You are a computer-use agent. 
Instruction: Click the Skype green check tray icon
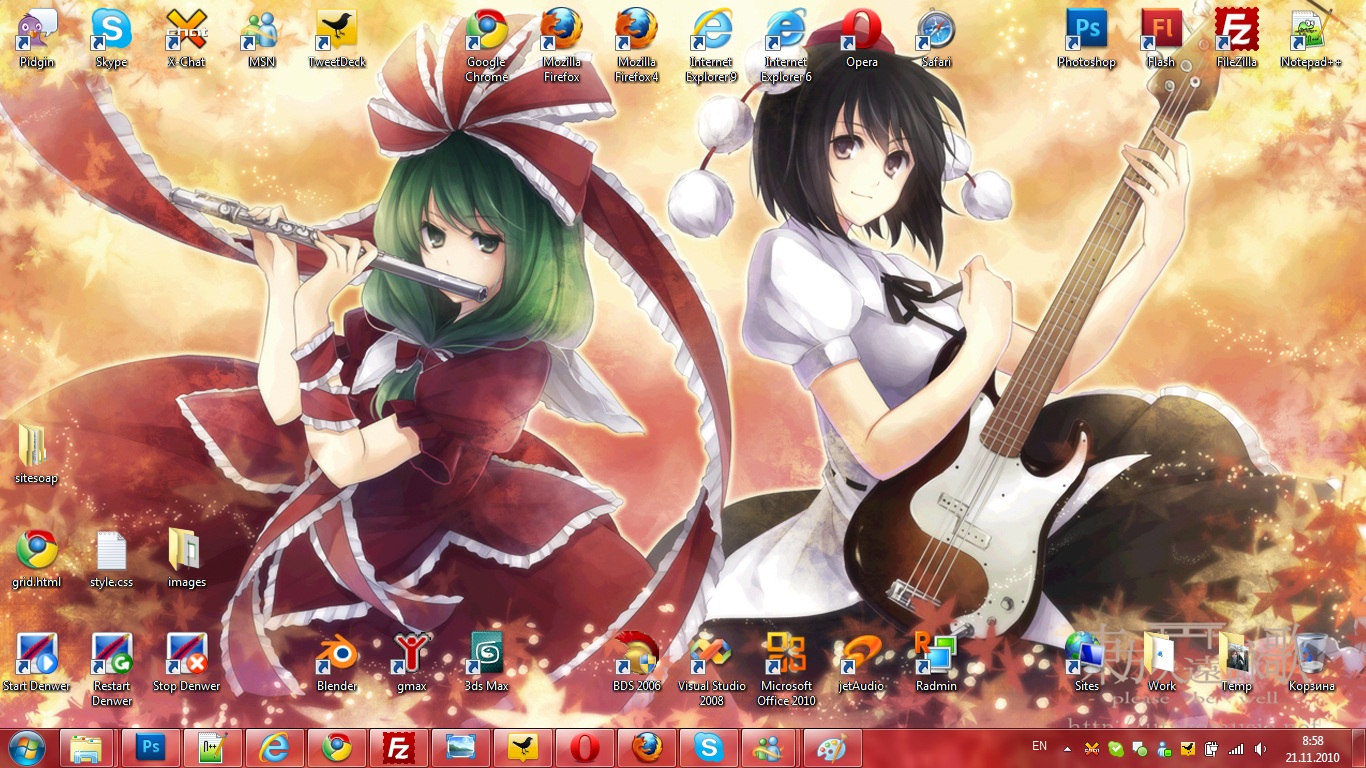pyautogui.click(x=1116, y=748)
